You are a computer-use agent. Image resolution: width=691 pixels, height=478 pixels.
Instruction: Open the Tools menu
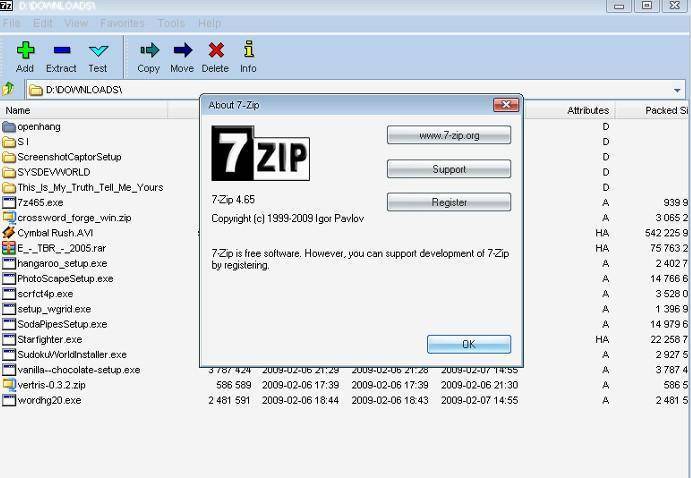[171, 23]
